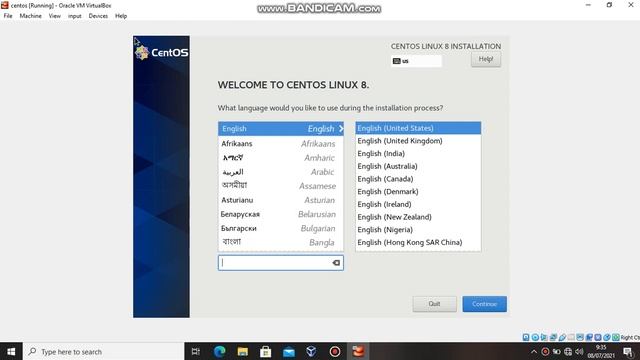Select English (Canada) locale
640x360 pixels.
tap(418, 179)
